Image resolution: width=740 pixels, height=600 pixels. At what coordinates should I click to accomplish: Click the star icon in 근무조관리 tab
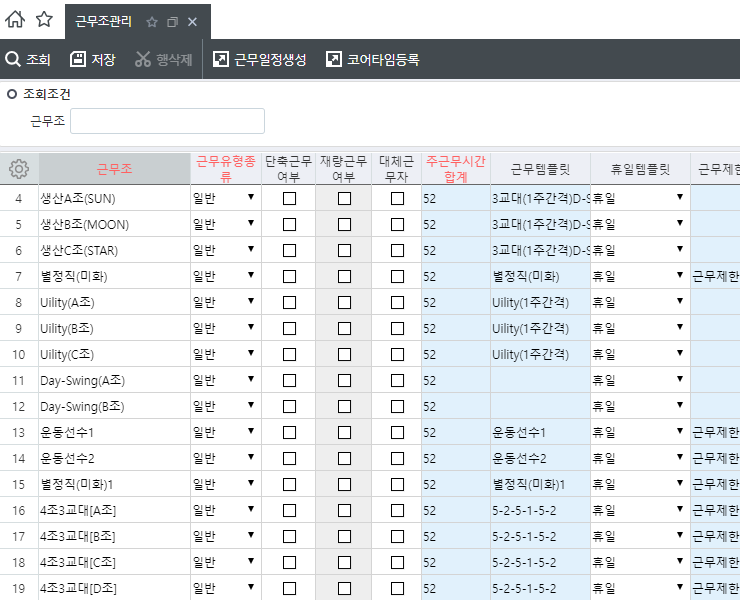(152, 21)
